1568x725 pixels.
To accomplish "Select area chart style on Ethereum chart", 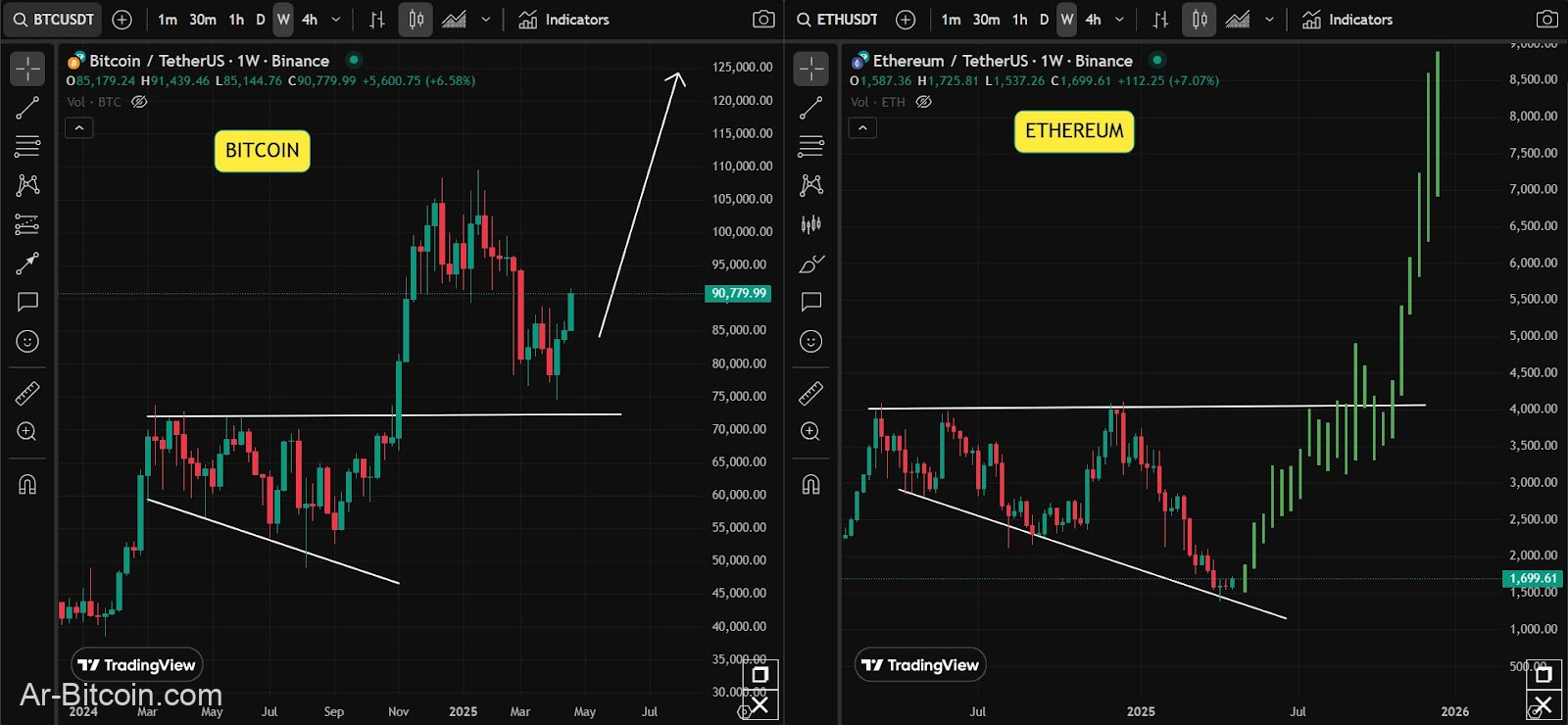I will (x=1238, y=20).
